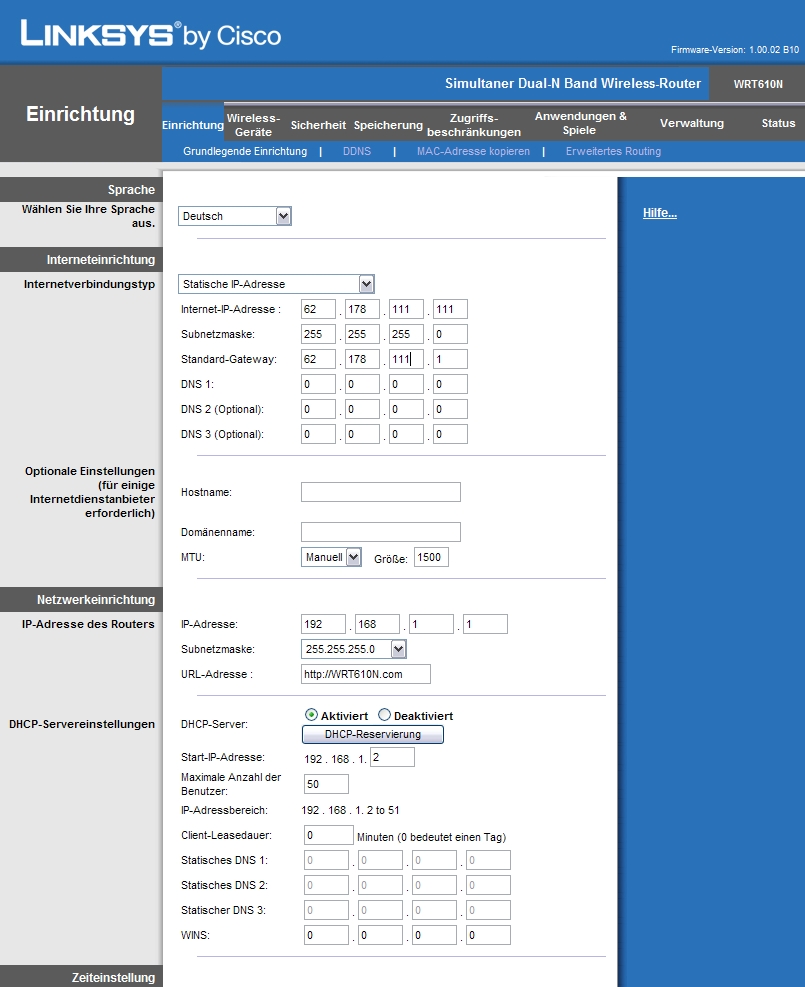The width and height of the screenshot is (805, 987).
Task: Open the Anwendungen & Spiele tab
Action: 580,123
